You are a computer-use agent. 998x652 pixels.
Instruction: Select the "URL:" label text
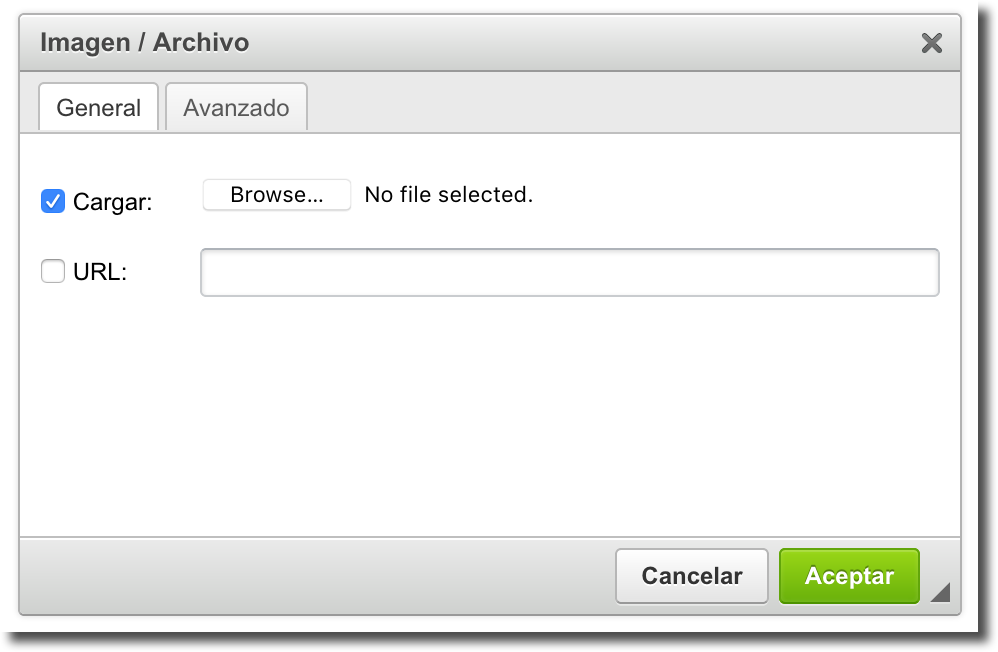tap(100, 271)
